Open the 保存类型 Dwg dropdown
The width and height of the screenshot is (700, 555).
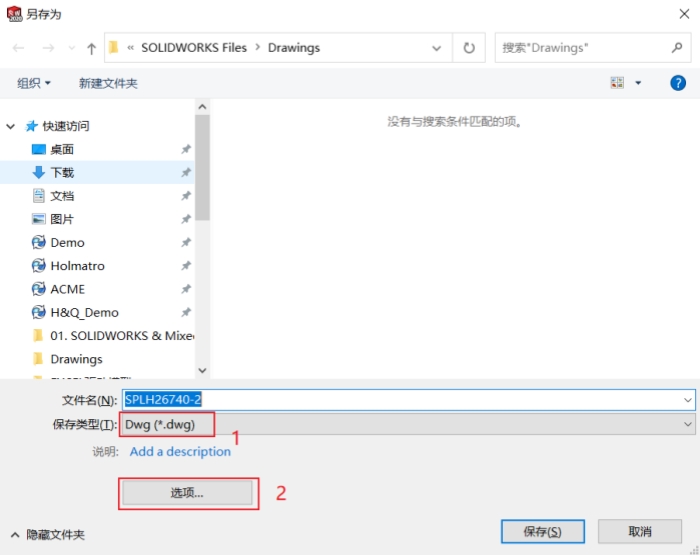click(408, 424)
